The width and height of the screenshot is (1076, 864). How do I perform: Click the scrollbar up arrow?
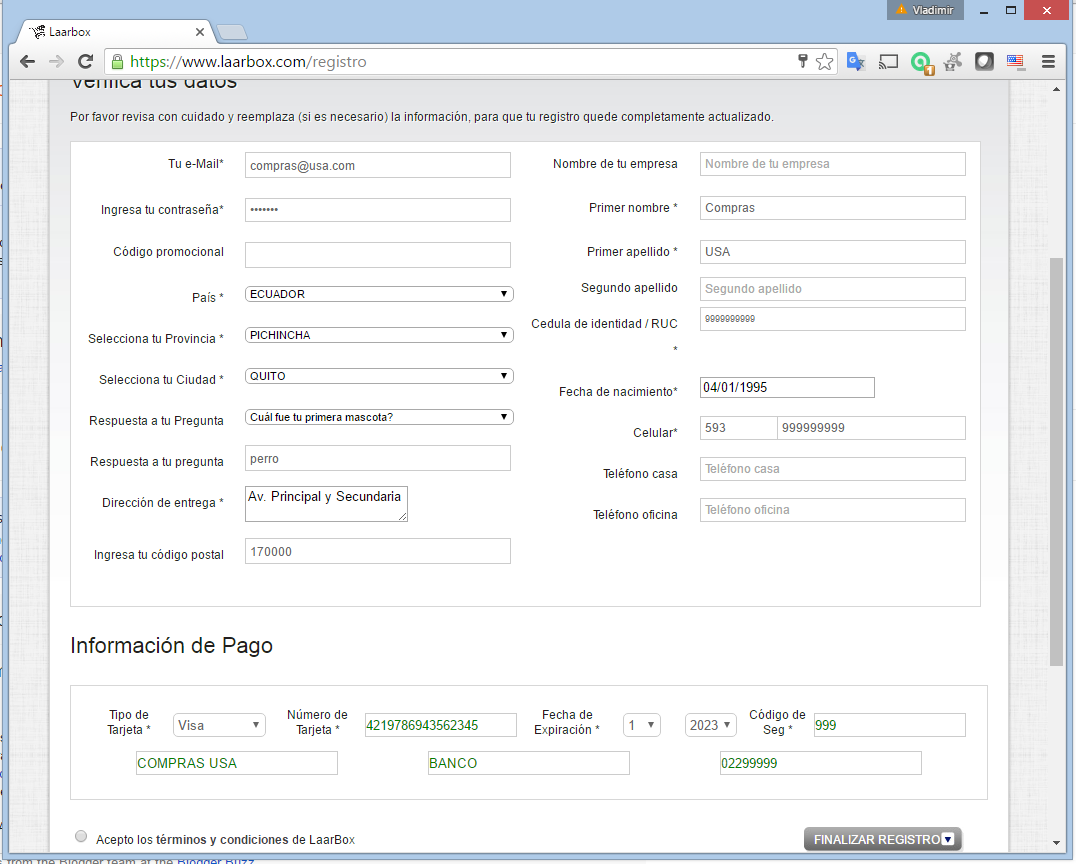(x=1056, y=89)
